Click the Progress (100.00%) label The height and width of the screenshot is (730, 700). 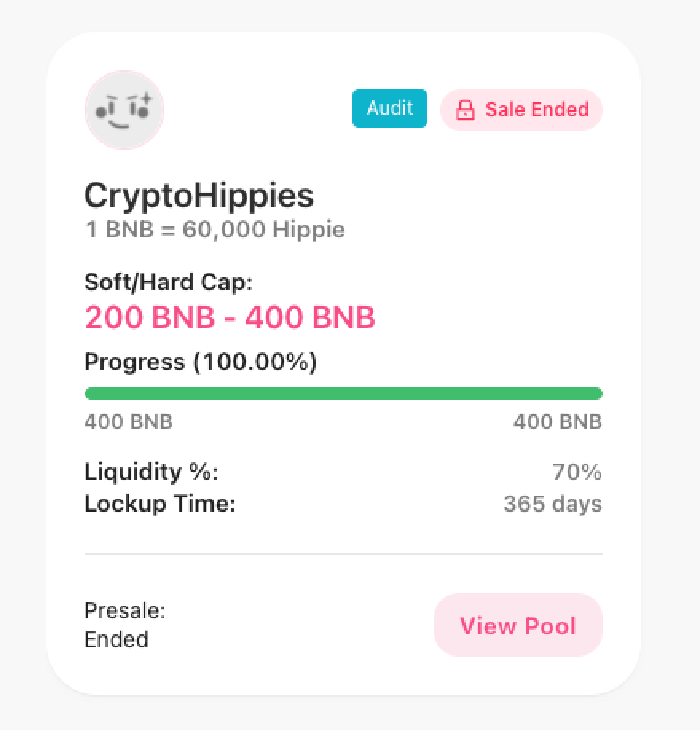coord(201,362)
